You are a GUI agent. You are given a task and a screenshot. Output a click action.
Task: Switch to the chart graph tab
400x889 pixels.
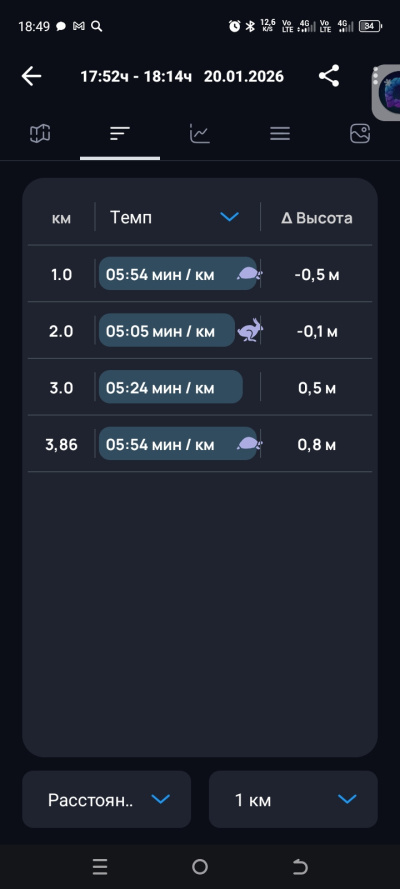199,134
